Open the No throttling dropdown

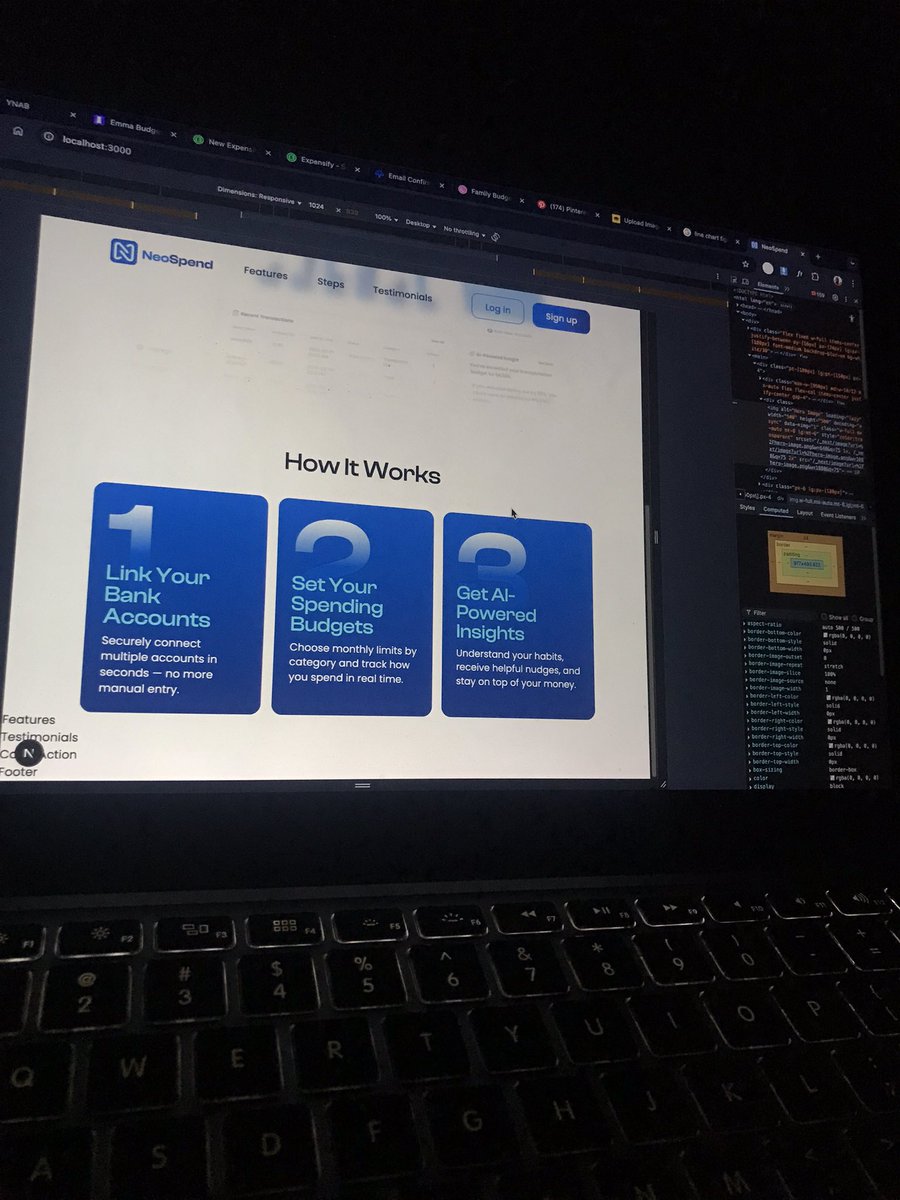(x=463, y=232)
